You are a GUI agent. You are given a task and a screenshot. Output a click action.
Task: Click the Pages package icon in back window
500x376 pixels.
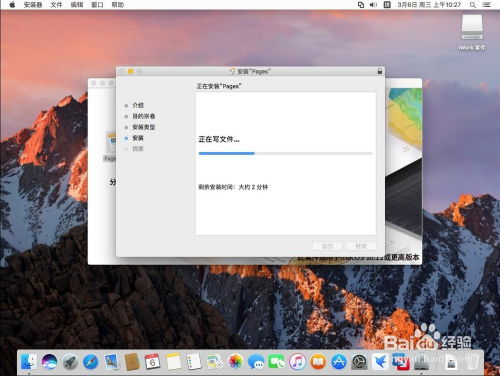coord(110,143)
